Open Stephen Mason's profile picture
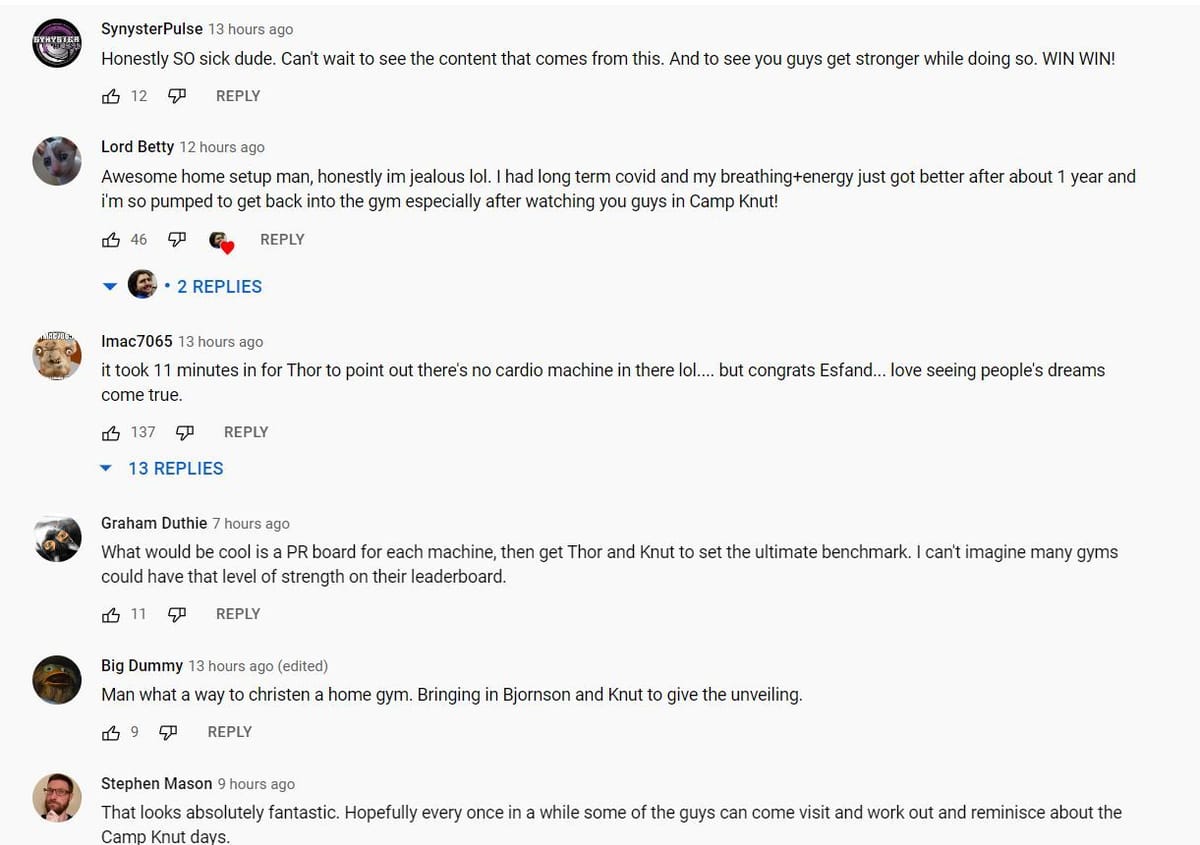The height and width of the screenshot is (845, 1200). pyautogui.click(x=57, y=797)
